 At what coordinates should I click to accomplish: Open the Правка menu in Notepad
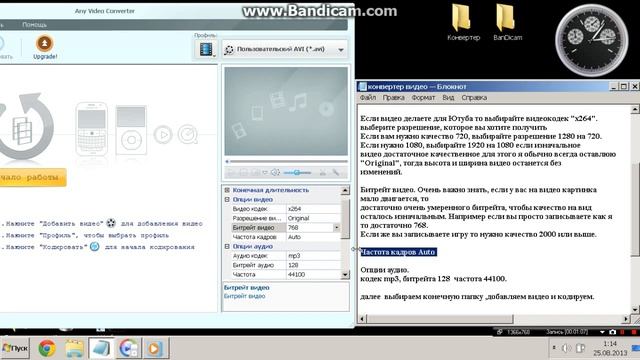pos(393,98)
